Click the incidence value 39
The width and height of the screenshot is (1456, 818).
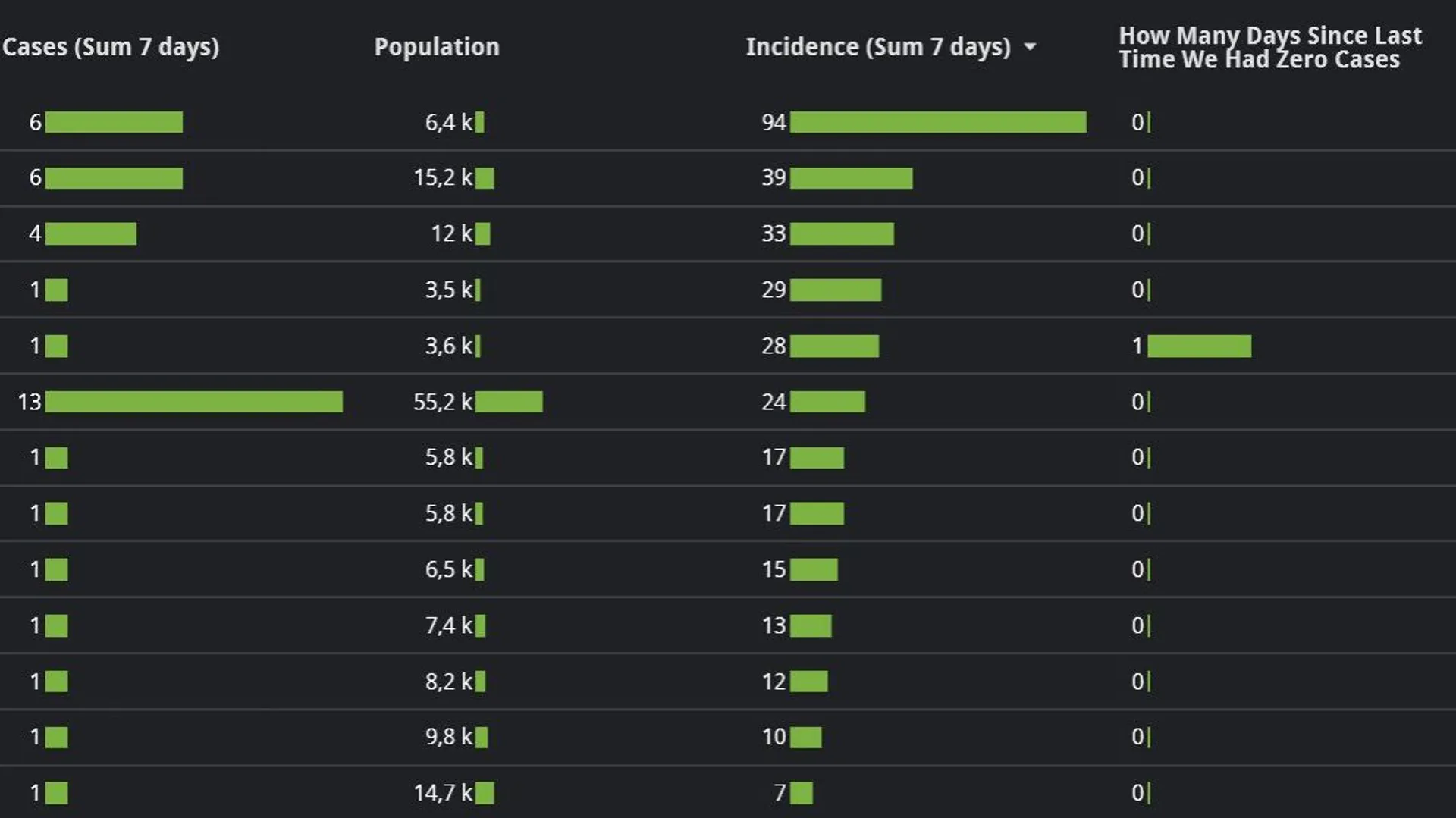[773, 178]
